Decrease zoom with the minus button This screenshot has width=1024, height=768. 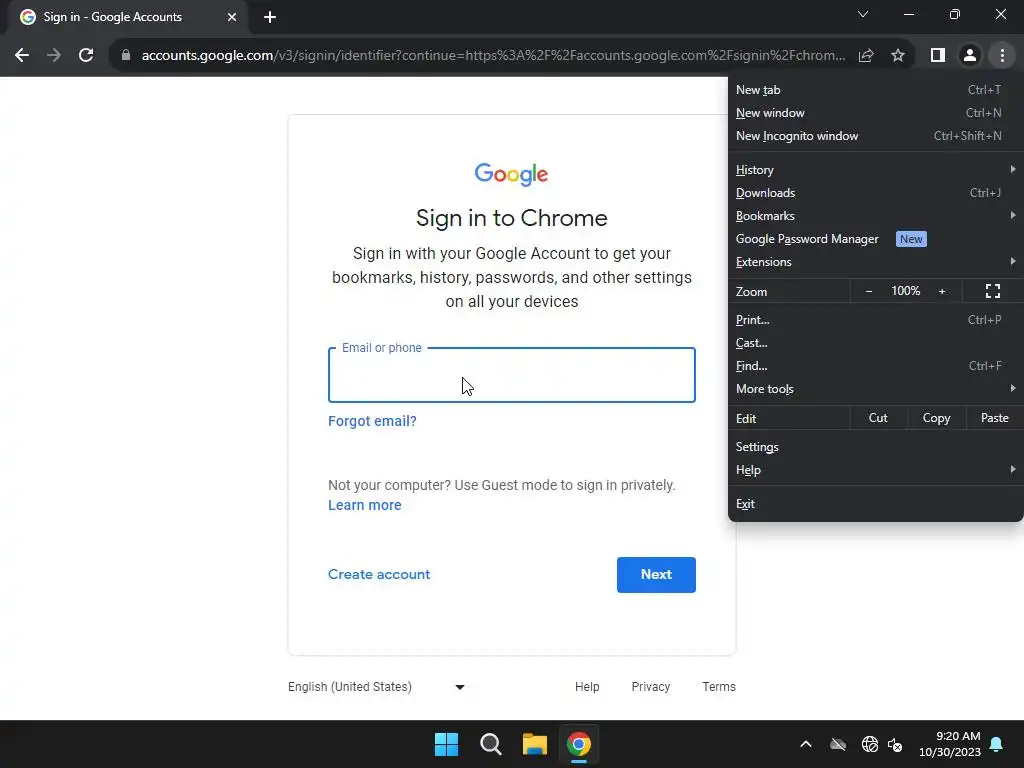[869, 291]
